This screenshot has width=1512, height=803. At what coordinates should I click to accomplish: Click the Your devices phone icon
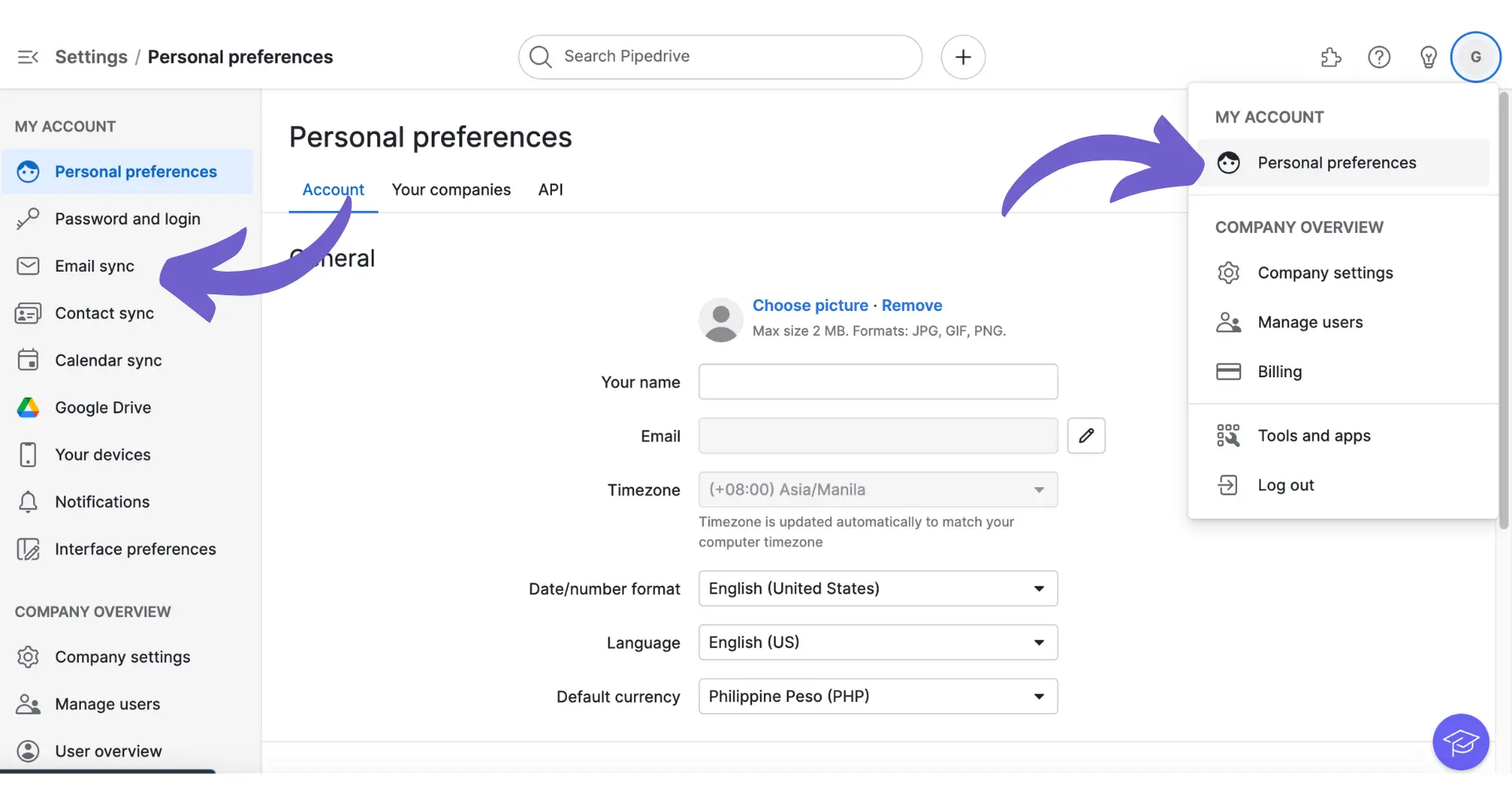coord(28,454)
